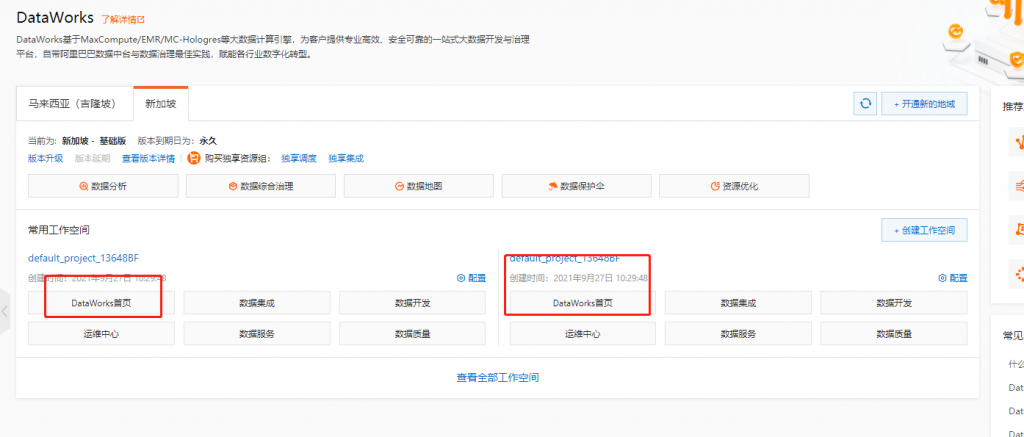
Task: Open 运维中心 in the left workspace card
Action: 101,334
